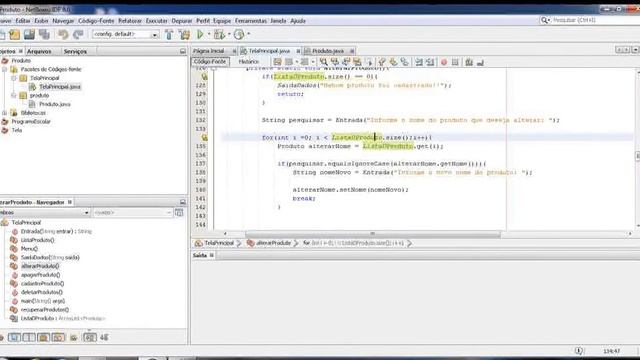
Task: Collapse the Pacotes de Códigos-fonte node
Action: [4, 69]
